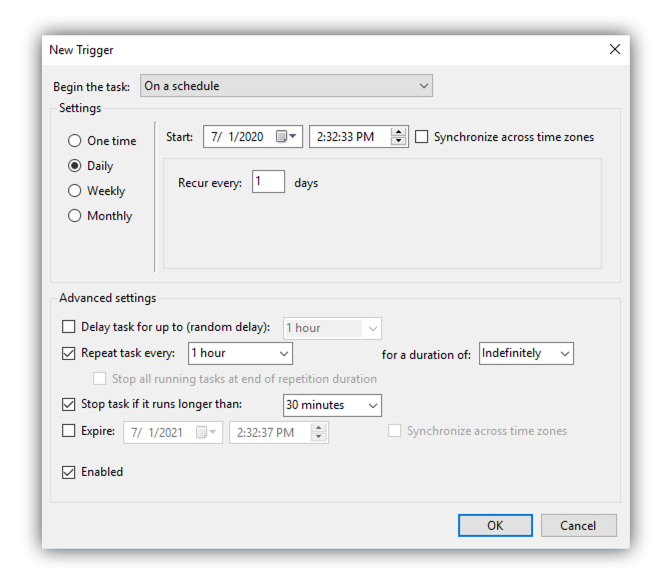Increase start time with up spinner arrow
Screen dimensions: 669x586
click(398, 132)
